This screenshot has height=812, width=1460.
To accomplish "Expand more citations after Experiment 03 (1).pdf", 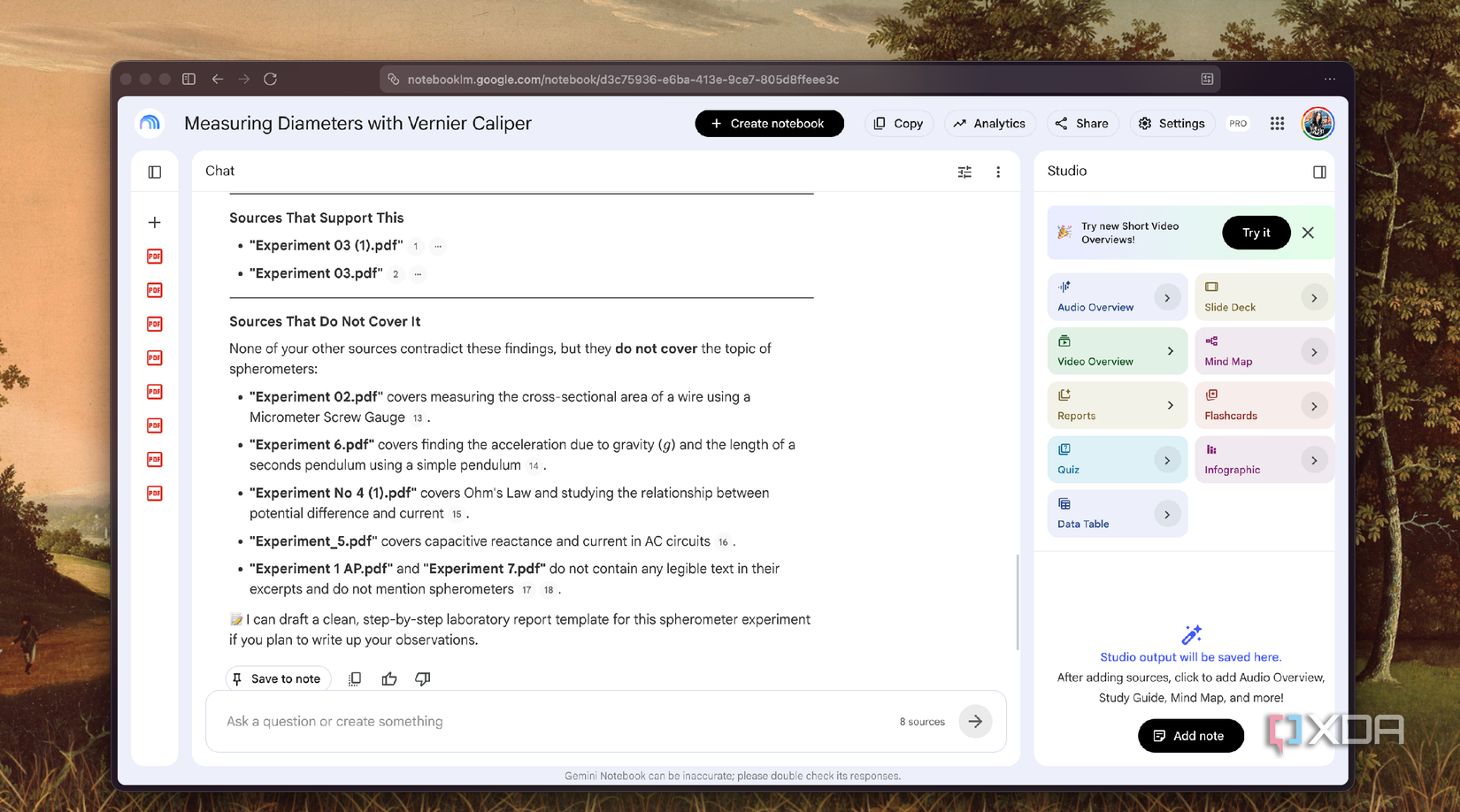I will click(438, 246).
